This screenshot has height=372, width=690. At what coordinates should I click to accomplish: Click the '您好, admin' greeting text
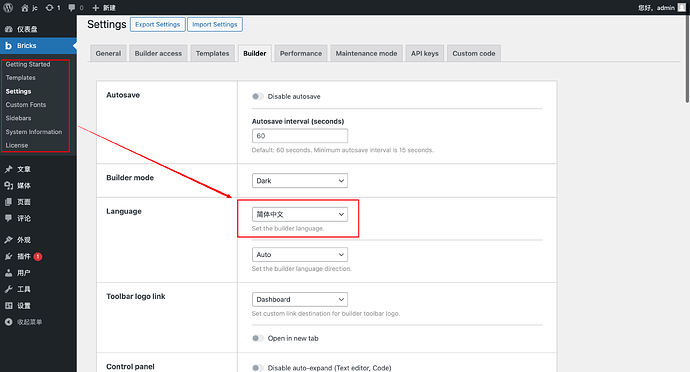656,7
